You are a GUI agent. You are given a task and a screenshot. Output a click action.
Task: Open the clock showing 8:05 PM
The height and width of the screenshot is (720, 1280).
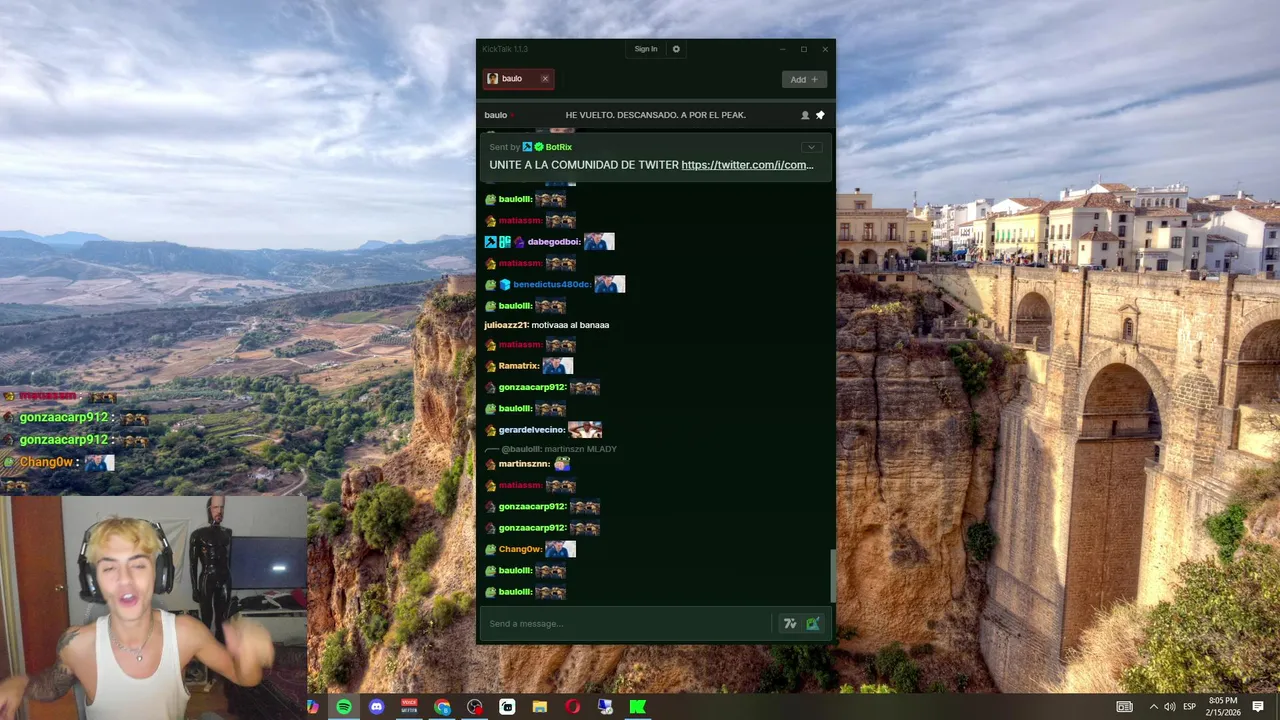tap(1223, 707)
